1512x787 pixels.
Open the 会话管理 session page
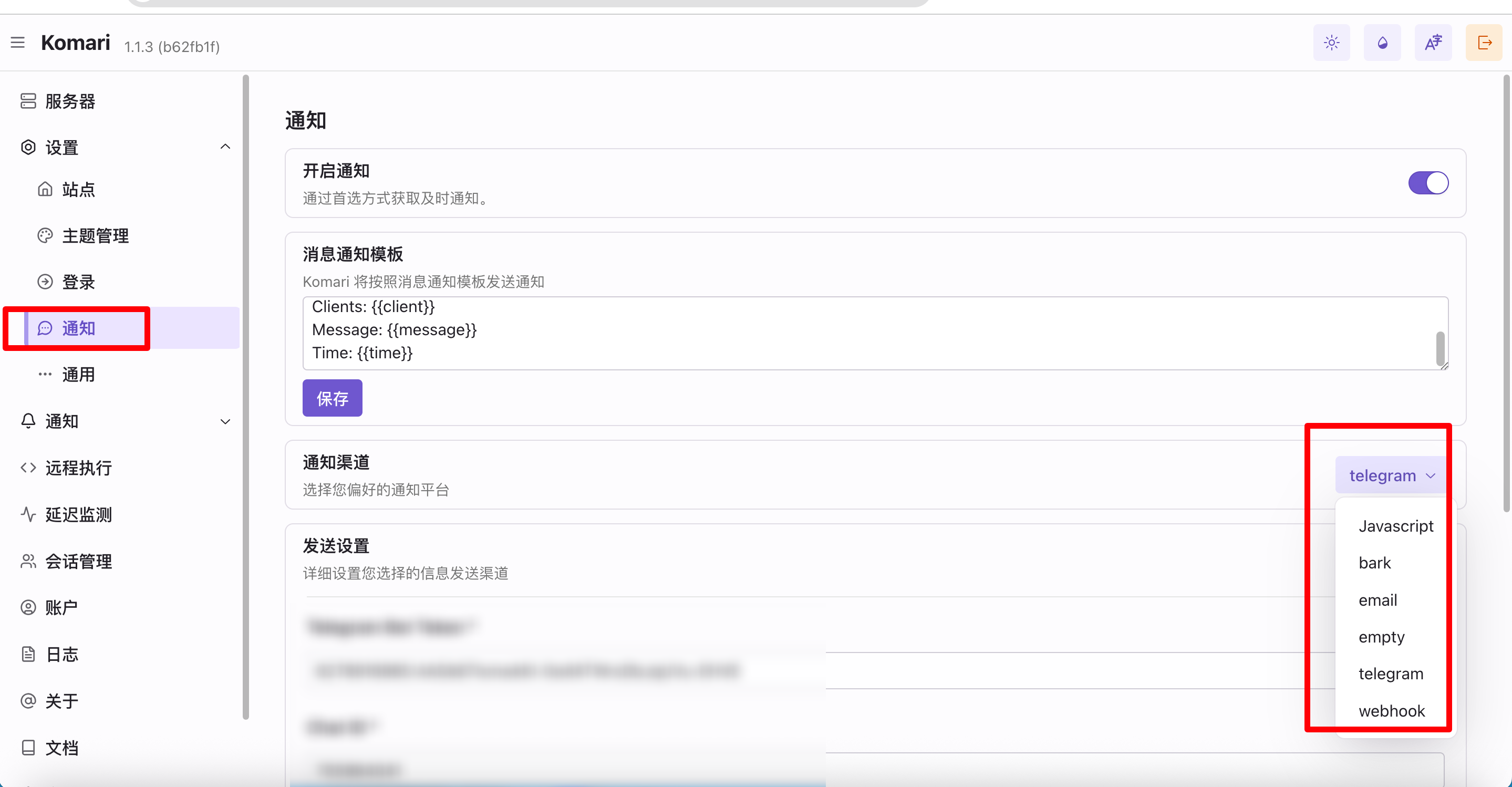pyautogui.click(x=78, y=561)
